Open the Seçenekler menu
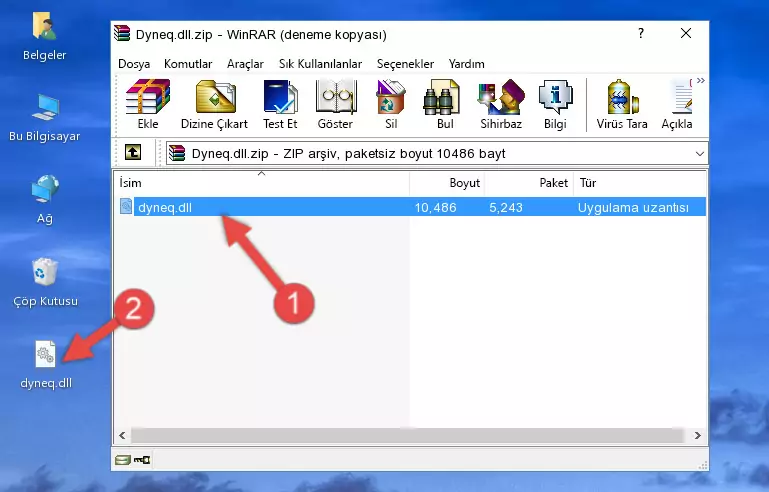The height and width of the screenshot is (492, 769). tap(405, 64)
